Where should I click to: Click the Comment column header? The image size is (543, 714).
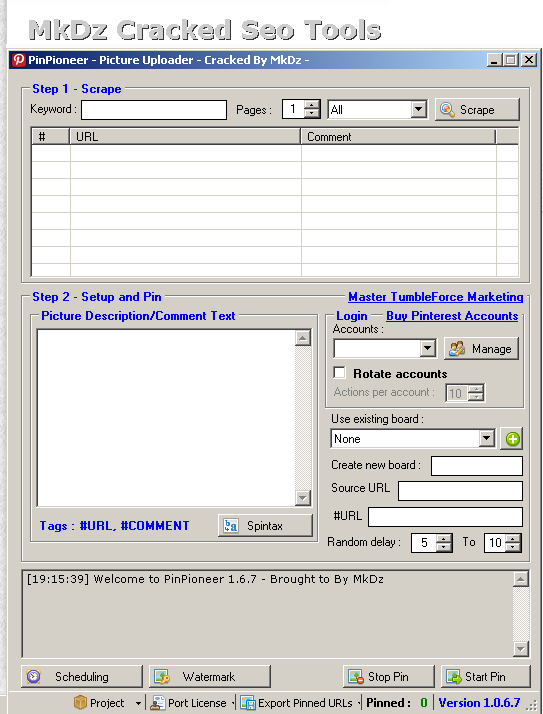click(x=398, y=137)
